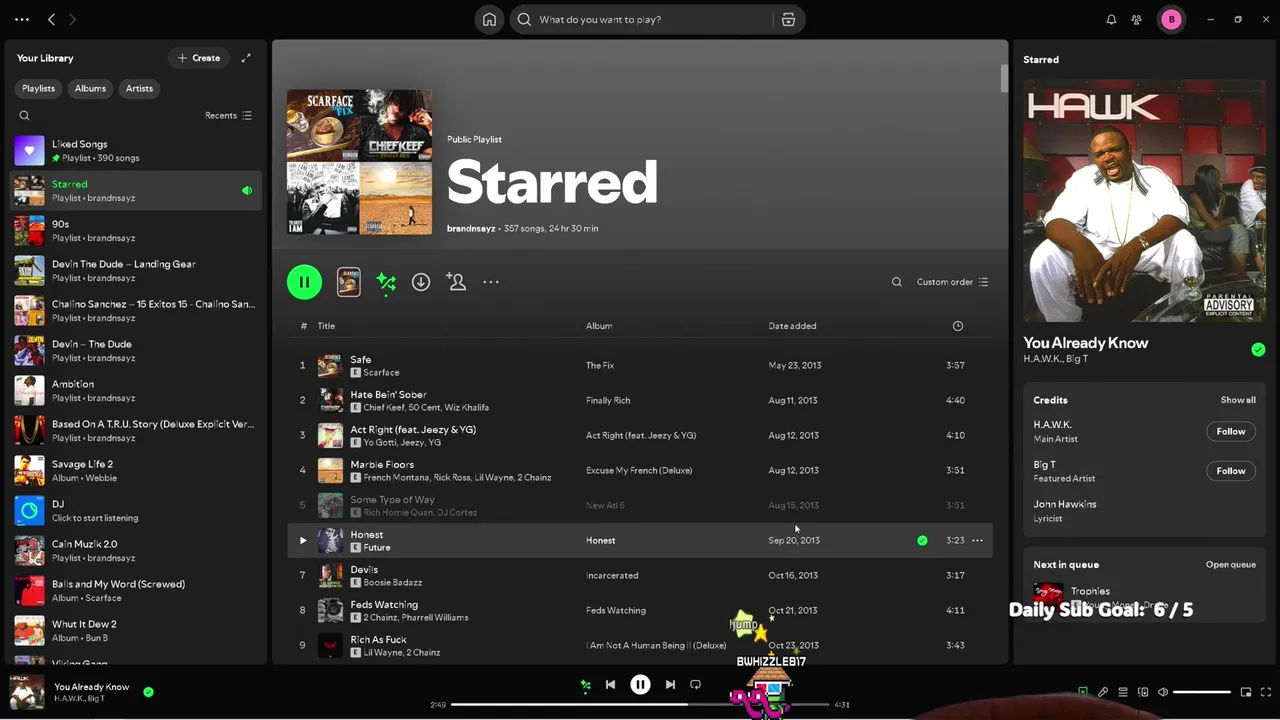The height and width of the screenshot is (720, 1280).
Task: Invite collaborators to Starred playlist
Action: coord(456,282)
